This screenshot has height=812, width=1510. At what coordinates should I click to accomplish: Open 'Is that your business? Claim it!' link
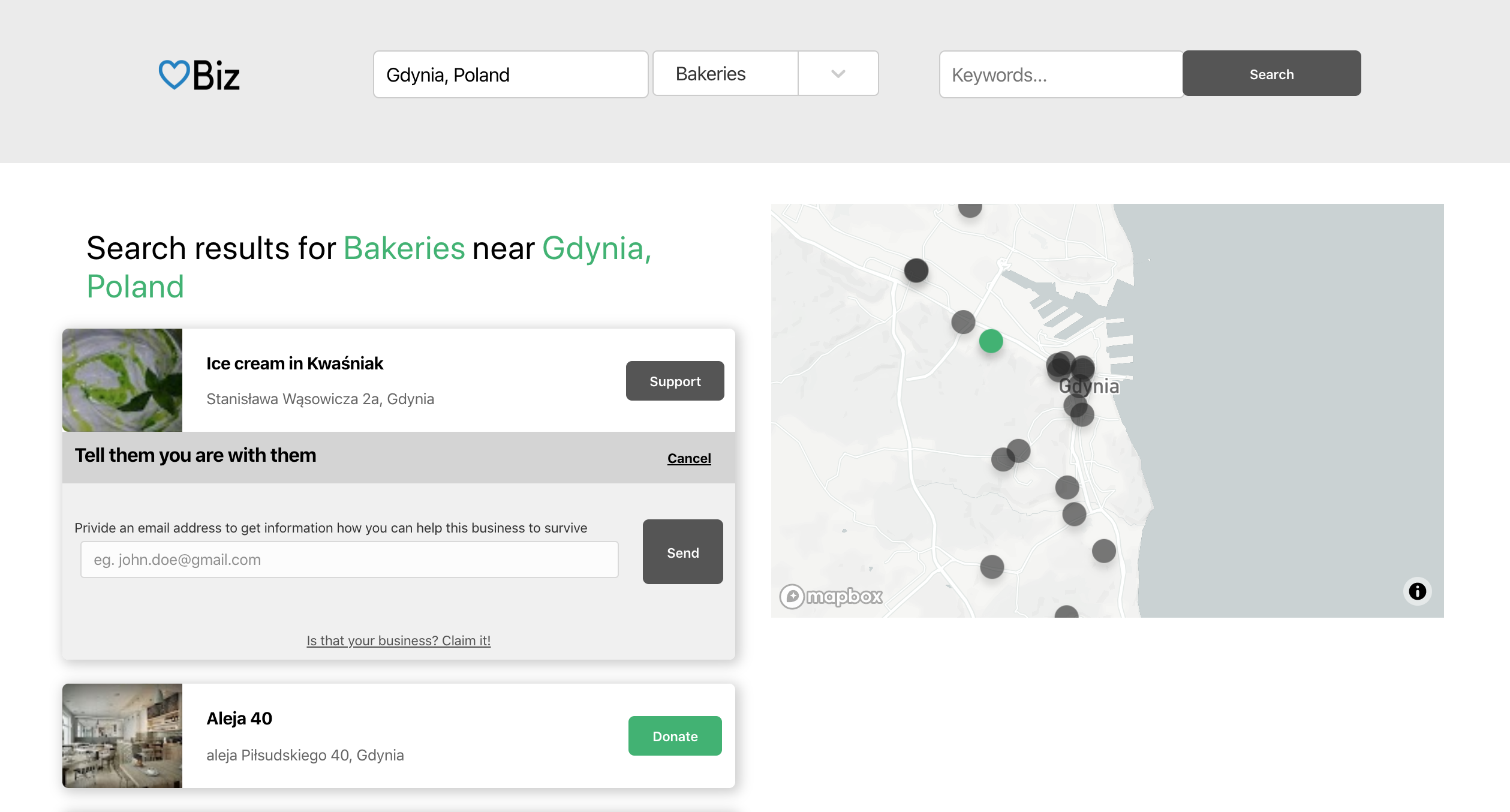point(398,640)
